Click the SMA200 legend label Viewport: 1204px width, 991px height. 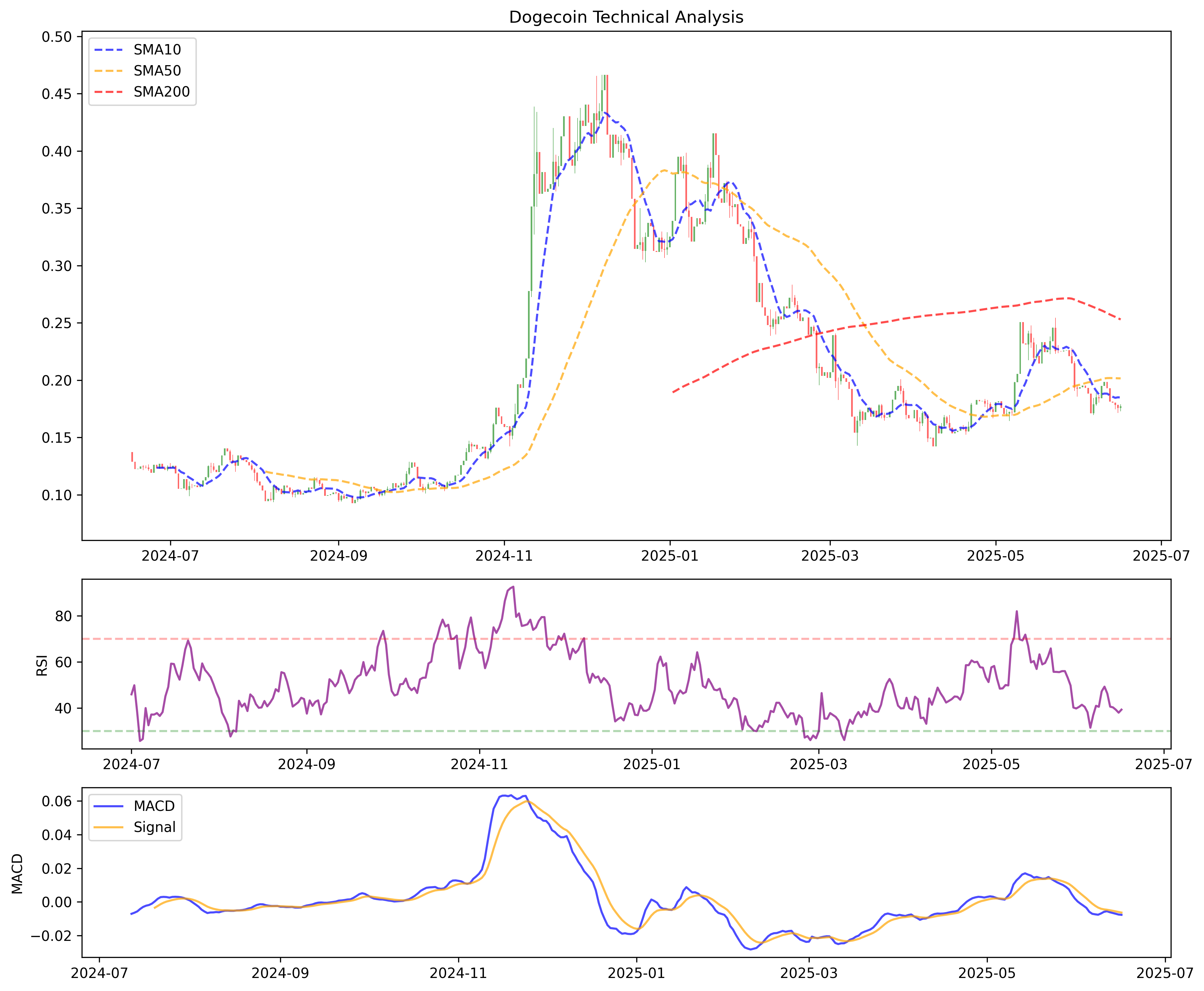(161, 92)
